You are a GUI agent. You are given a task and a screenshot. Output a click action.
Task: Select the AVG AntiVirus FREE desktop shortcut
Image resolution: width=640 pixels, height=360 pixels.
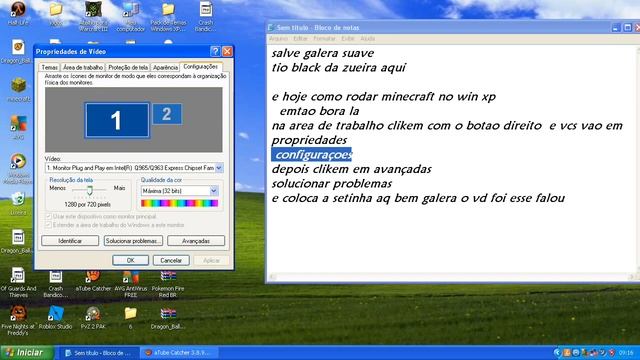click(x=131, y=283)
